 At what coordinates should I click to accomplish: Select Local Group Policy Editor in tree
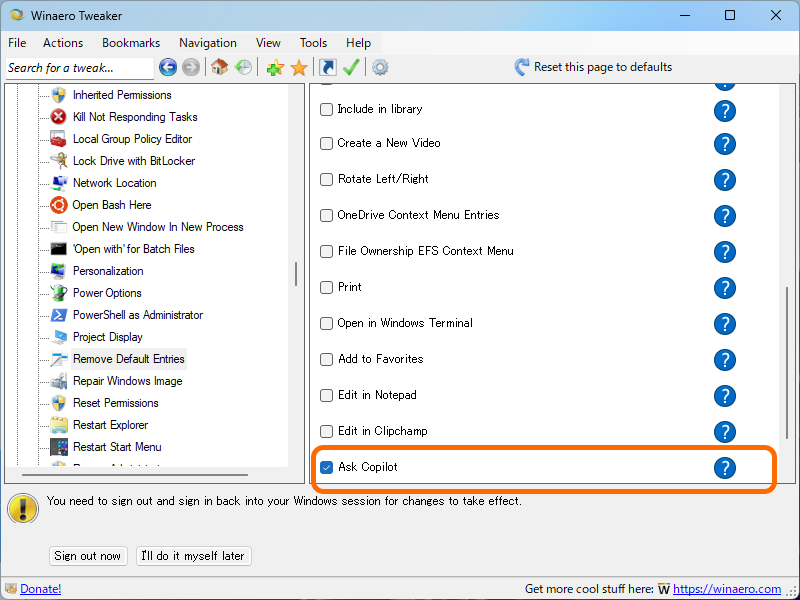coord(132,139)
